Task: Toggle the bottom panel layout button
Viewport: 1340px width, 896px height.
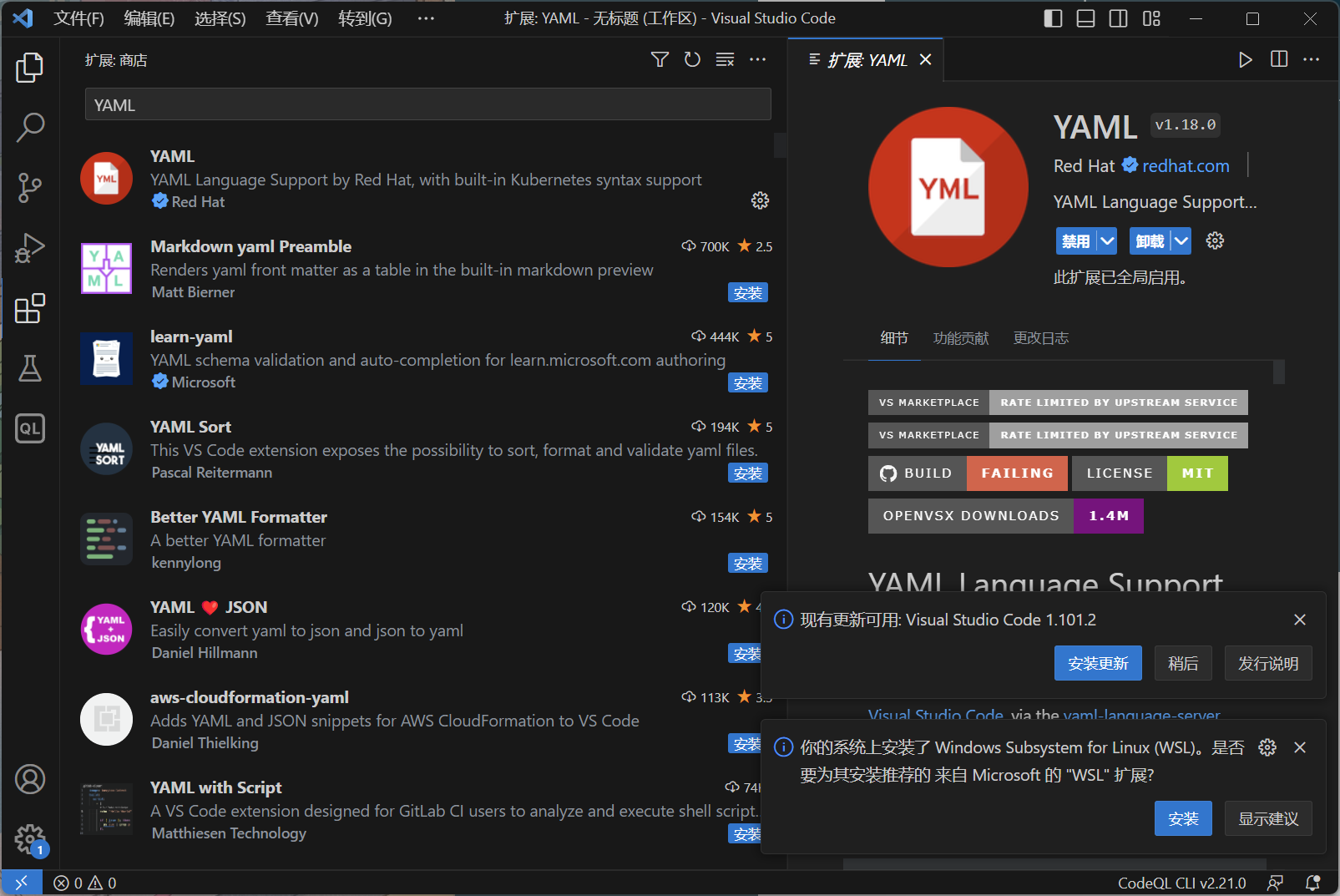Action: [1085, 18]
